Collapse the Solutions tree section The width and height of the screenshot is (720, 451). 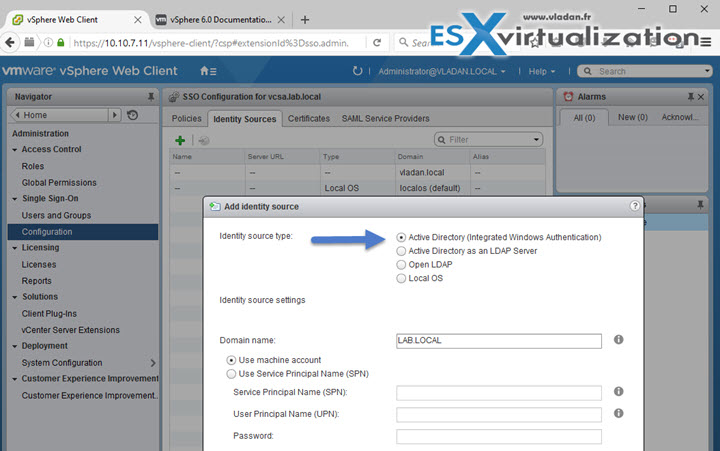click(x=15, y=297)
